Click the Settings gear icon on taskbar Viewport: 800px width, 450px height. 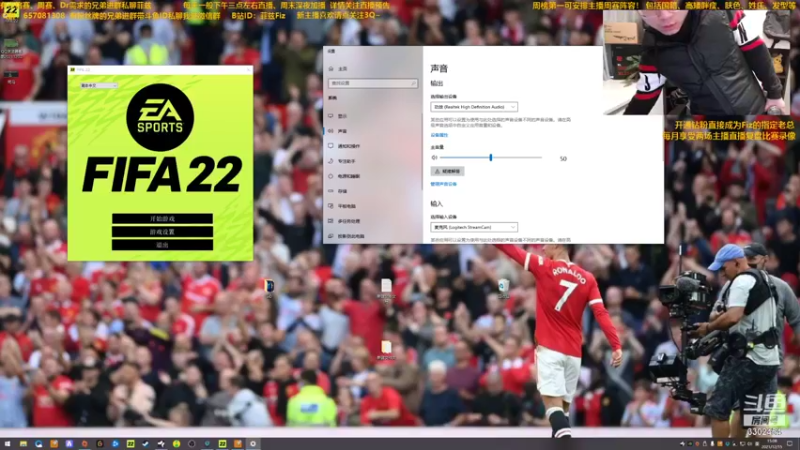253,444
